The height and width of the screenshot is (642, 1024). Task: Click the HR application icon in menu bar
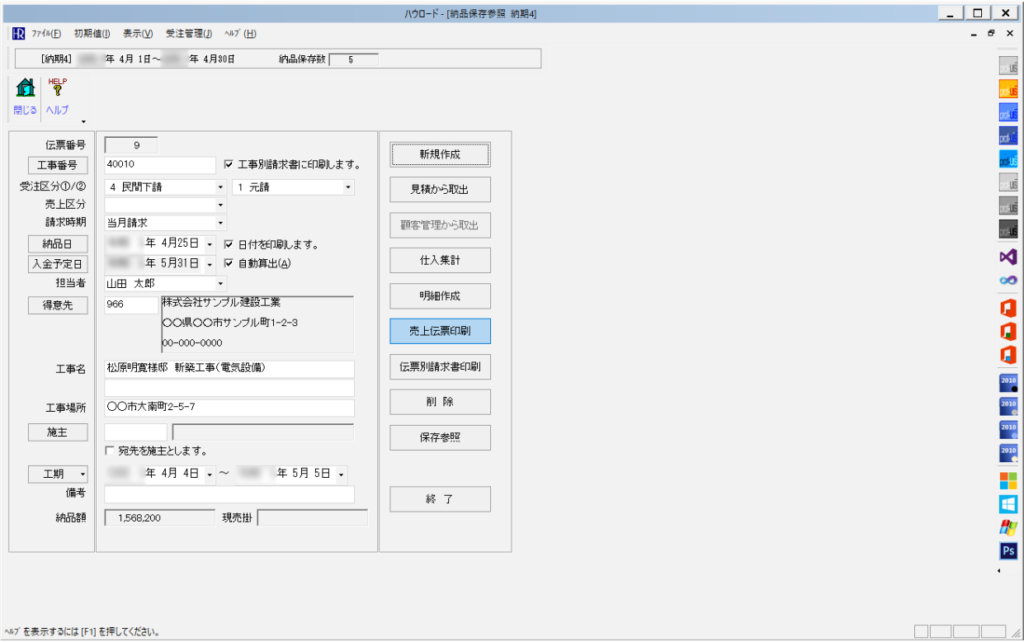[17, 33]
